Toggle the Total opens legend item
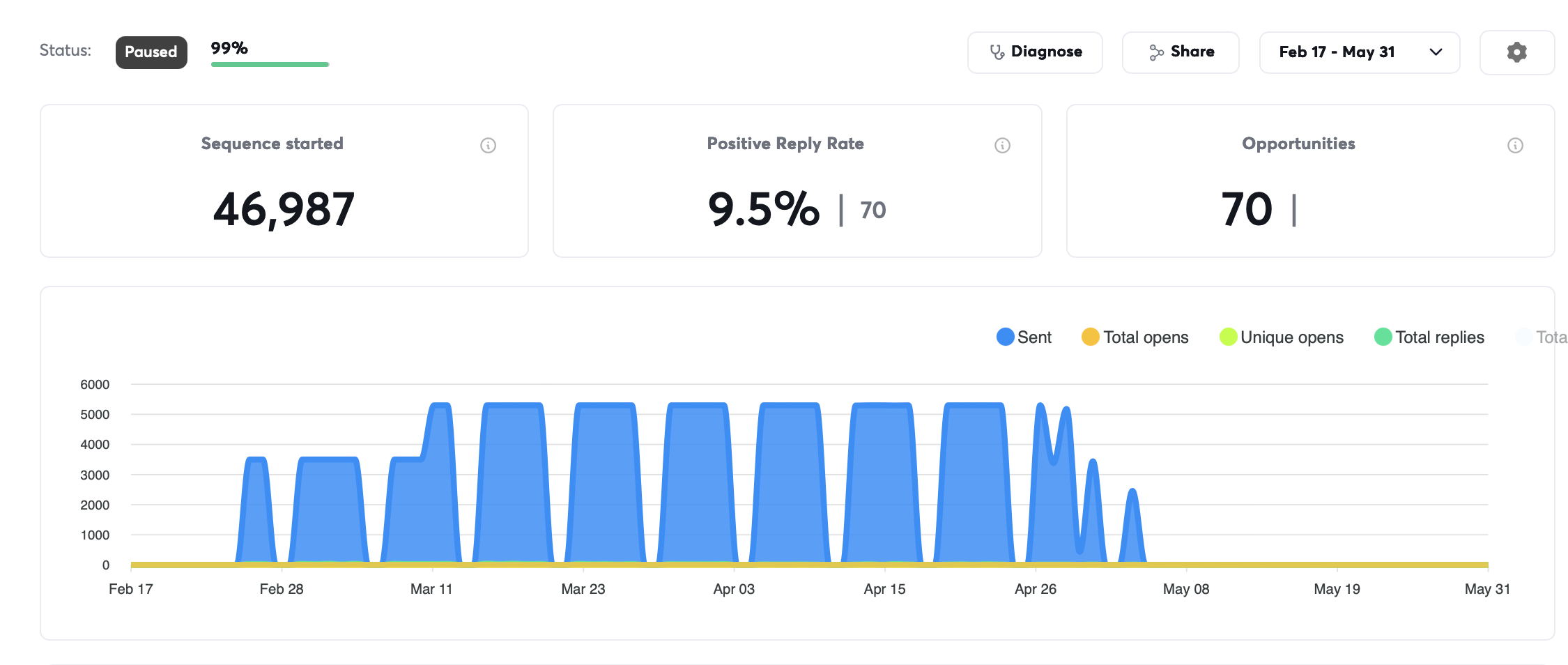The width and height of the screenshot is (1568, 665). tap(1135, 337)
